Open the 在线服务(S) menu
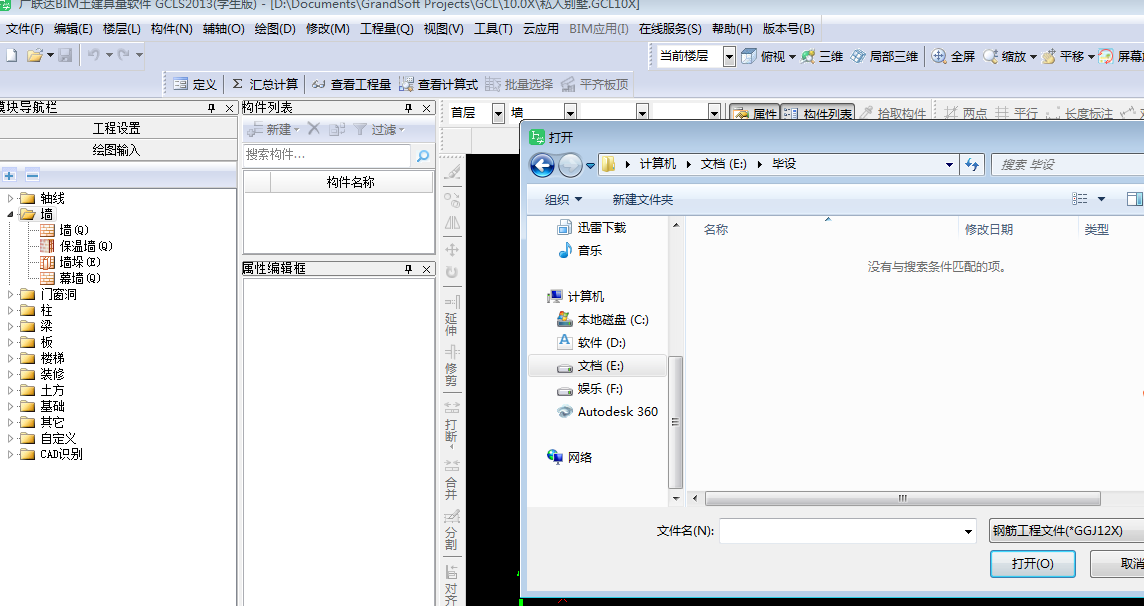The height and width of the screenshot is (606, 1144). pos(670,29)
